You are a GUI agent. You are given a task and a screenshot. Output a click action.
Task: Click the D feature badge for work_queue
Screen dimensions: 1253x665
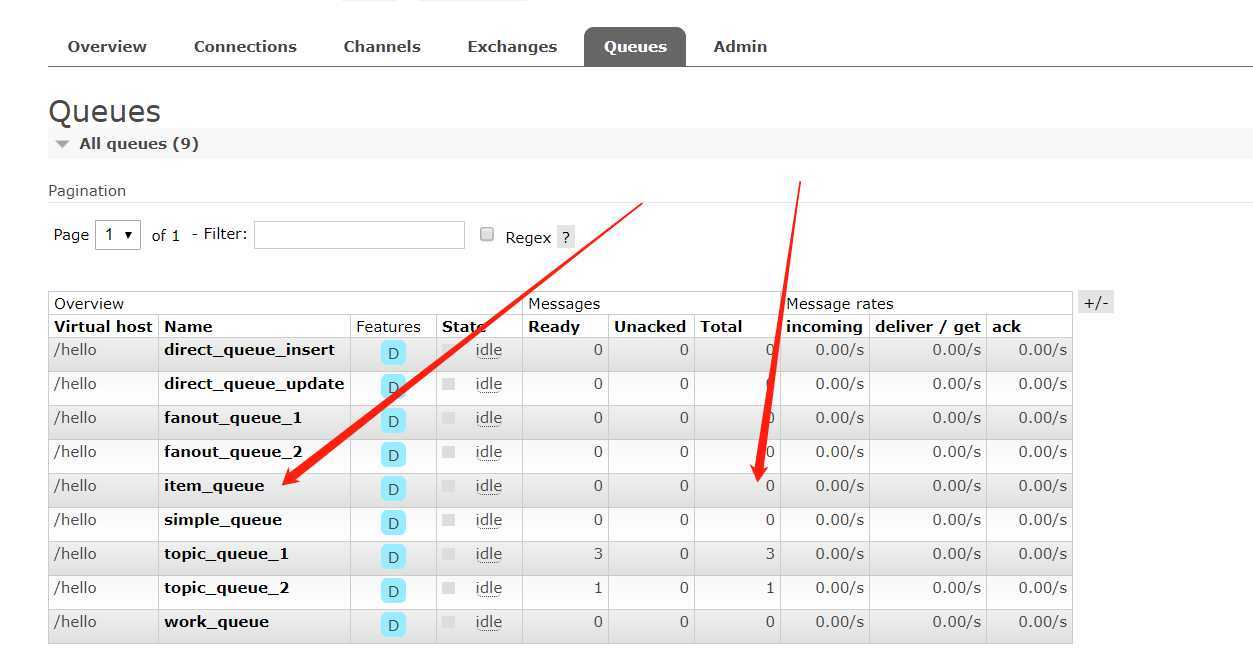coord(393,626)
